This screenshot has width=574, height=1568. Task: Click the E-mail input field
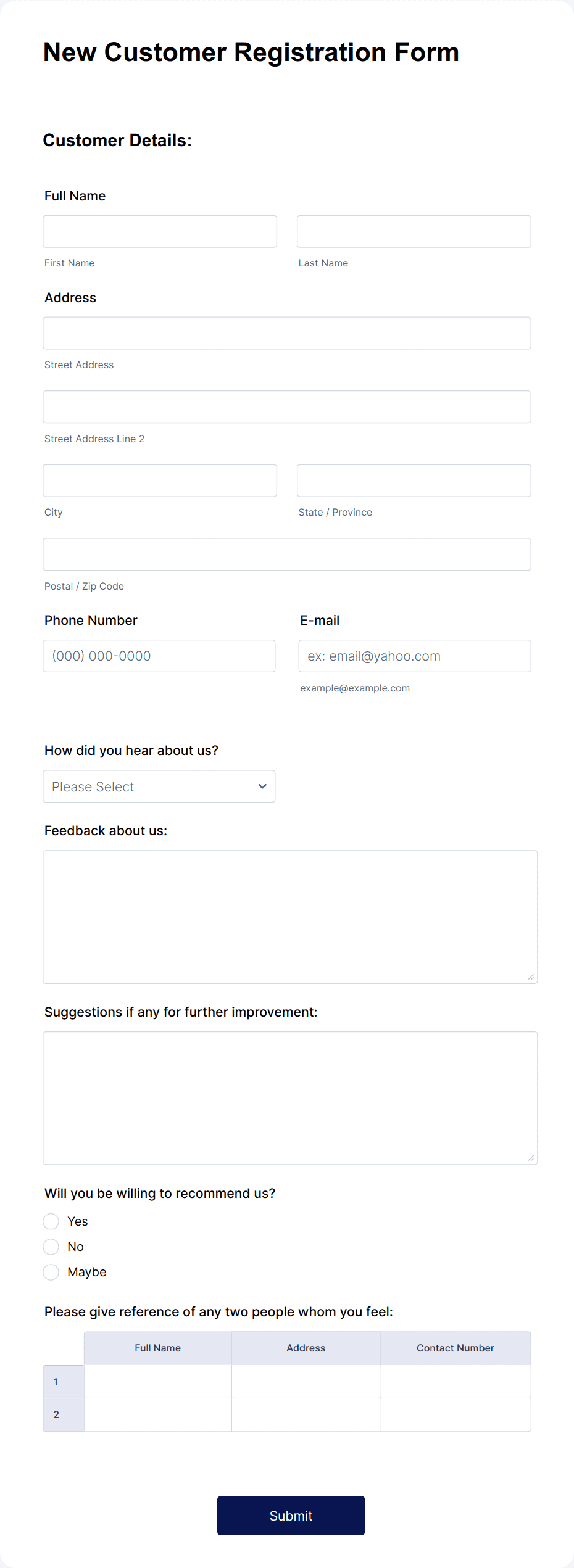[414, 656]
